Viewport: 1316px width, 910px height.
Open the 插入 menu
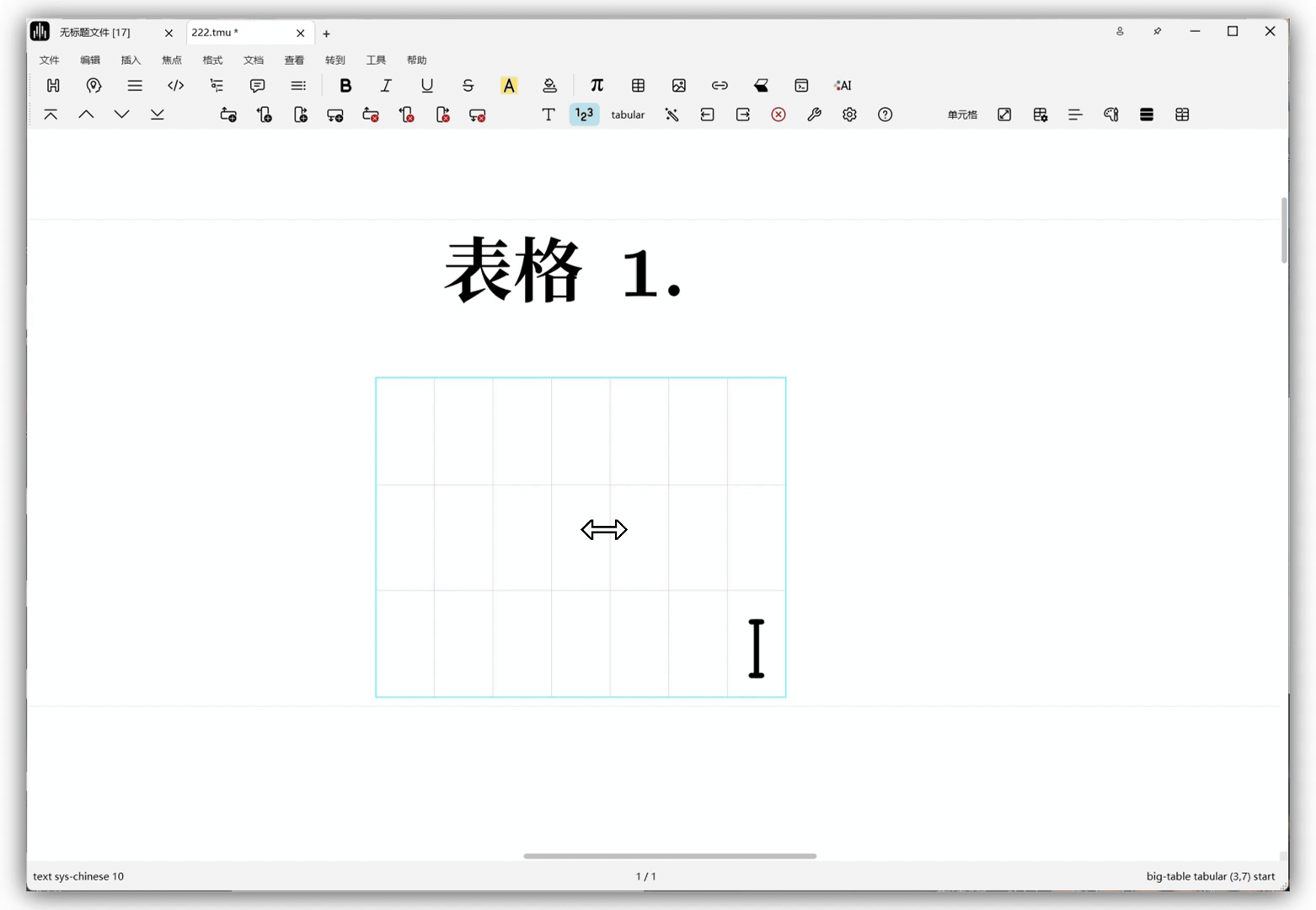(x=131, y=60)
